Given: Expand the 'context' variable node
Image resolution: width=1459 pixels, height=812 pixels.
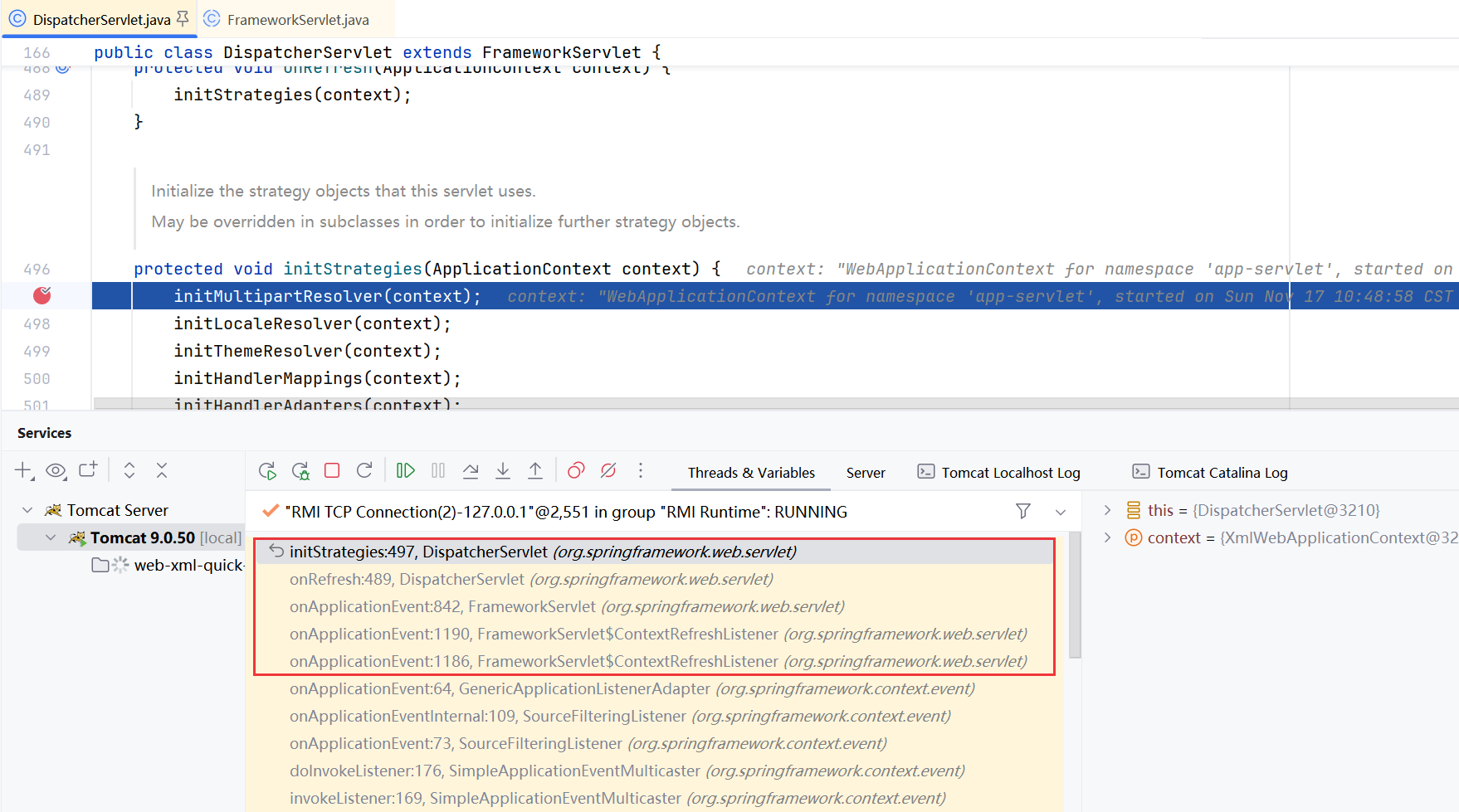Looking at the screenshot, I should pos(1107,537).
